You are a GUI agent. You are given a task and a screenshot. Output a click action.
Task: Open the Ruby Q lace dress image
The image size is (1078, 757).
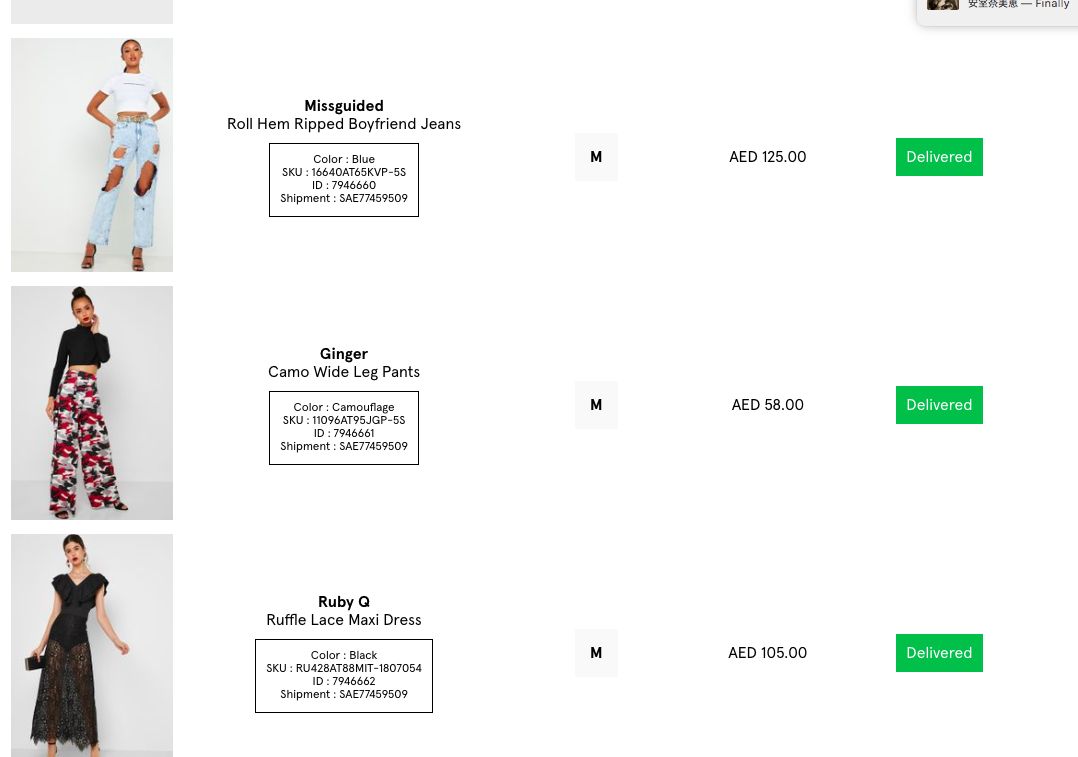point(91,646)
